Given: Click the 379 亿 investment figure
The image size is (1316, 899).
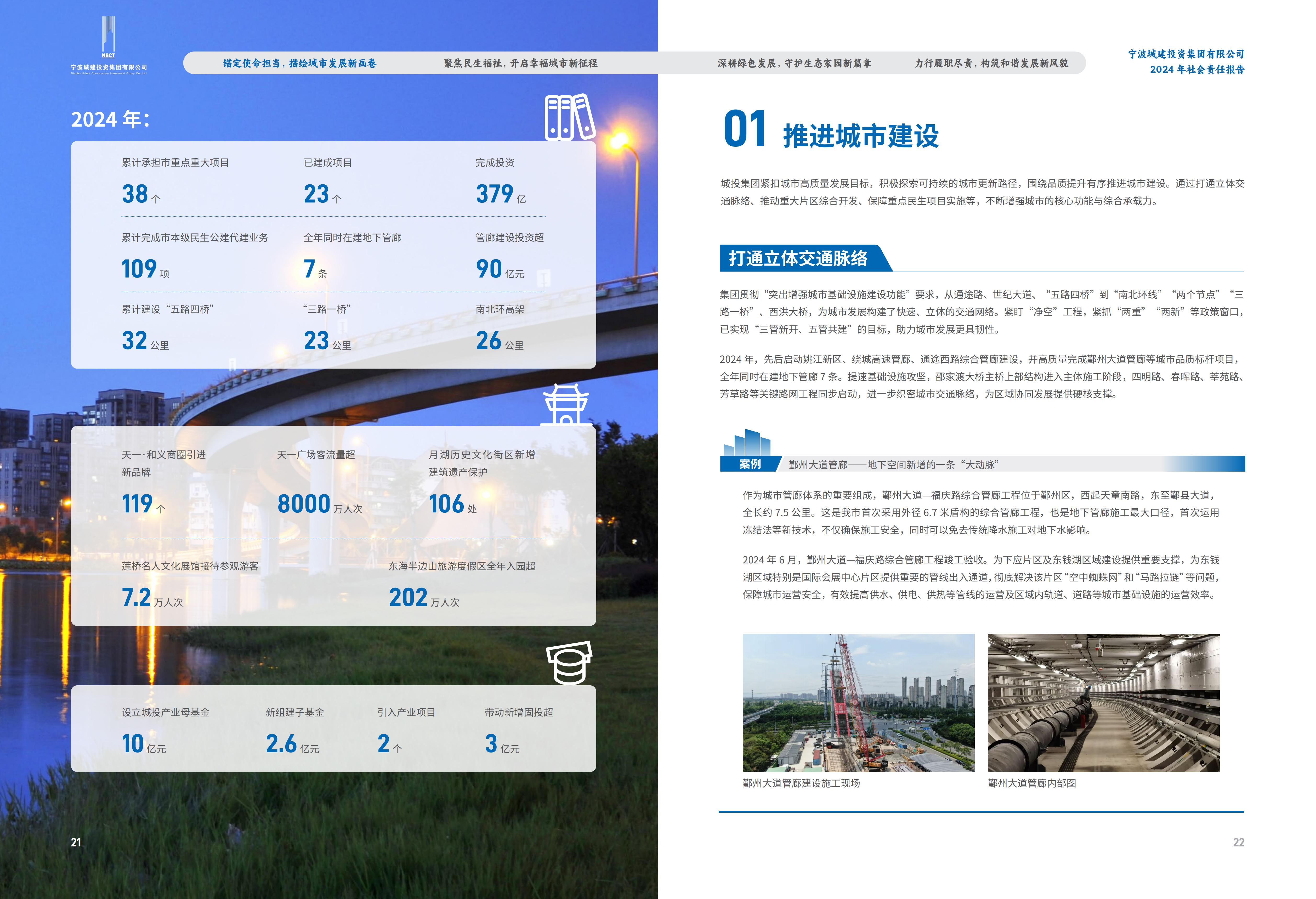Looking at the screenshot, I should pyautogui.click(x=501, y=194).
